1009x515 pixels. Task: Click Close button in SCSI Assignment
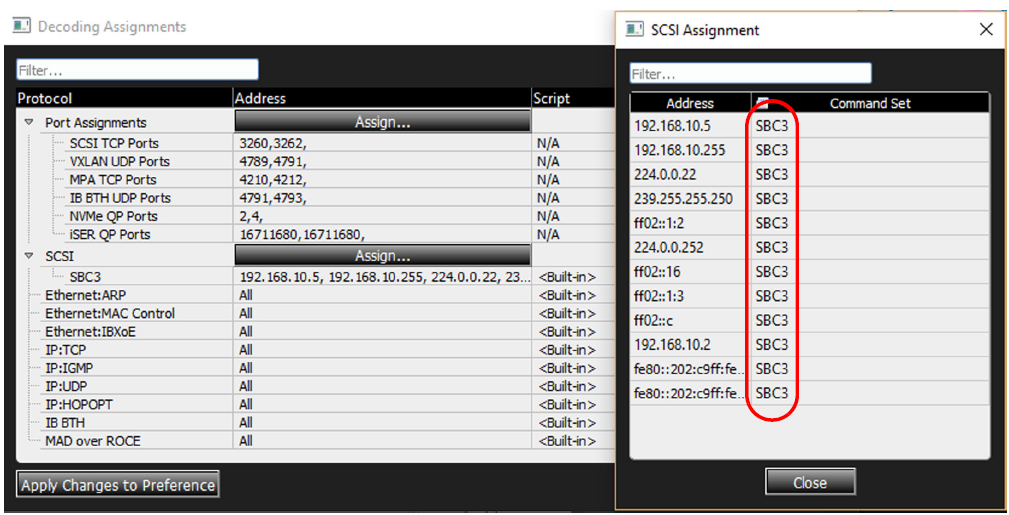click(x=810, y=482)
